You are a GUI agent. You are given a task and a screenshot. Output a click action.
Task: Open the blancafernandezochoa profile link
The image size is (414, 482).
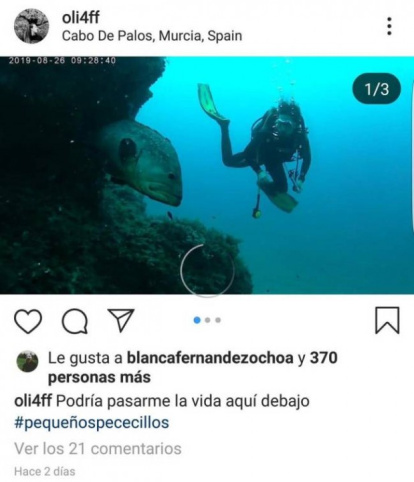(x=210, y=358)
